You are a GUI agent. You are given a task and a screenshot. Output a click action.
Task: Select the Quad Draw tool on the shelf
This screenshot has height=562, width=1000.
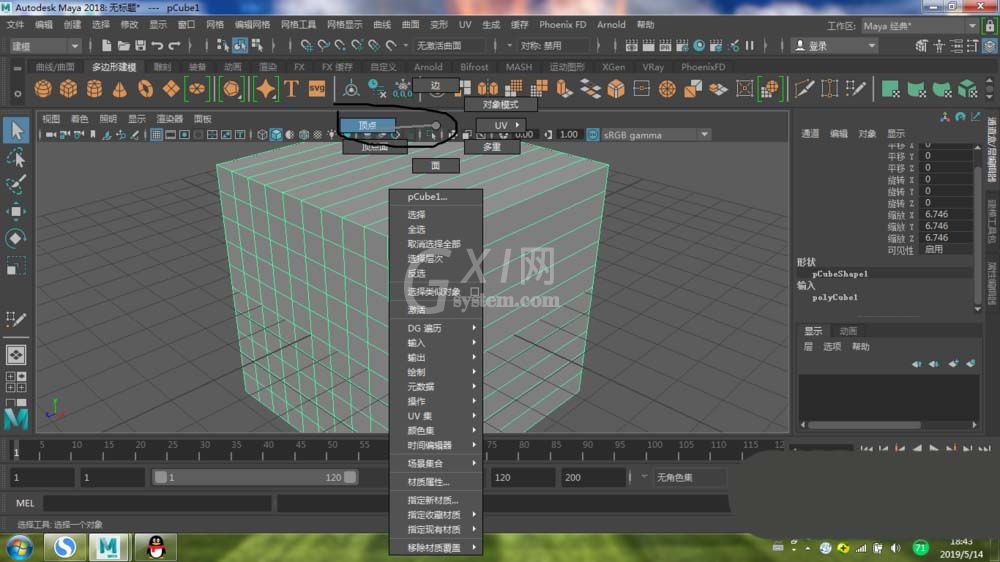[x=855, y=89]
